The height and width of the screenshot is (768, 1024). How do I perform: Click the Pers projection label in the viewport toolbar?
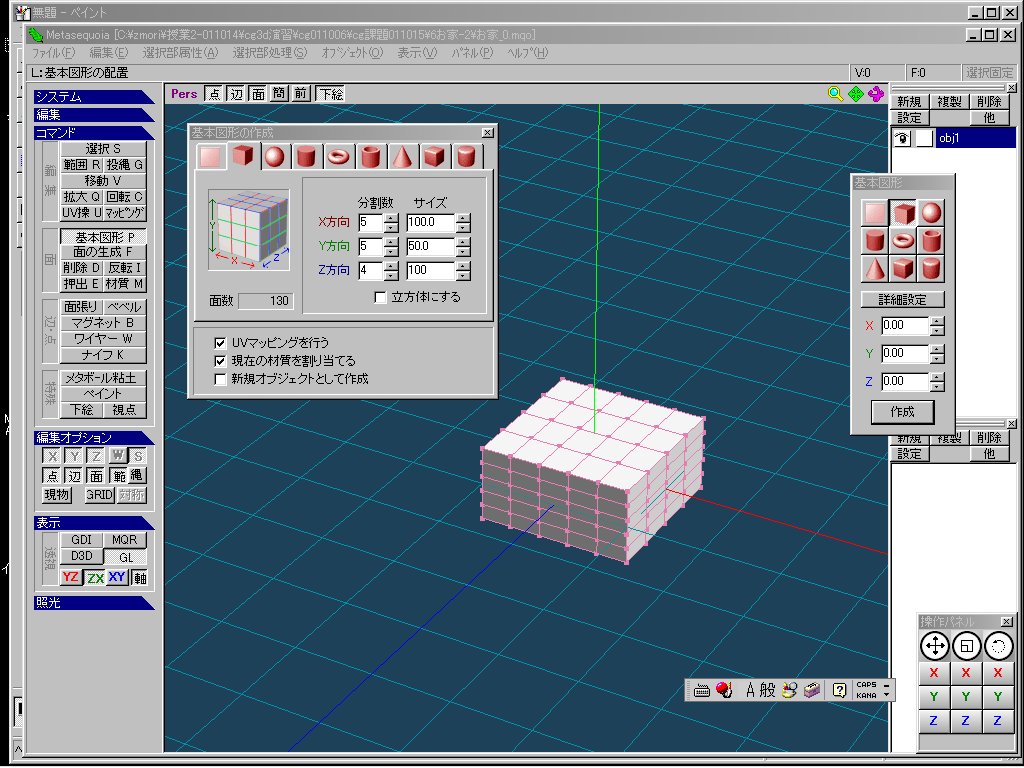pyautogui.click(x=184, y=94)
